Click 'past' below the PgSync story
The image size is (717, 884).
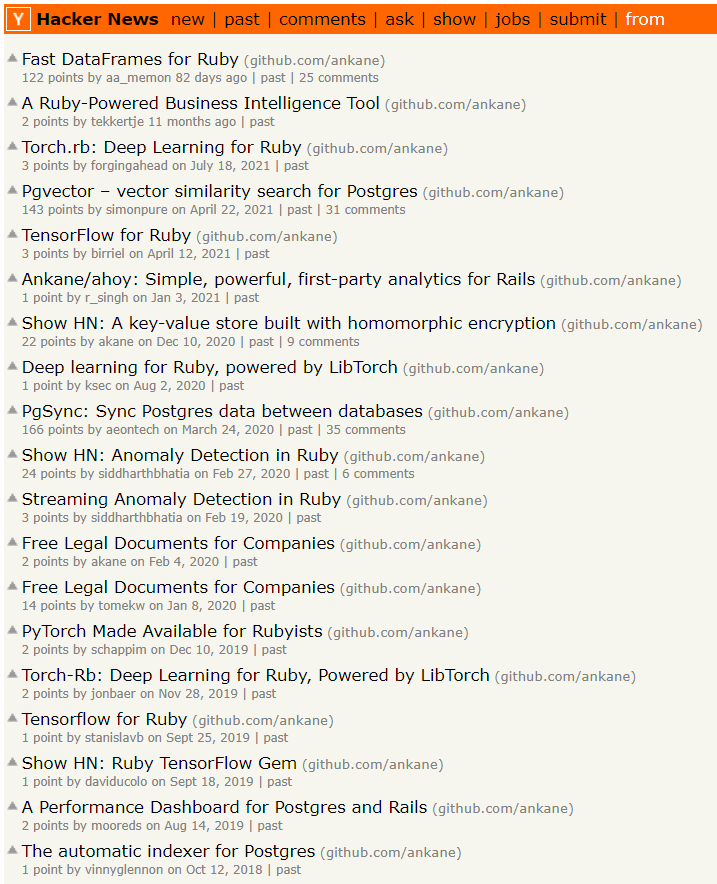tap(302, 429)
